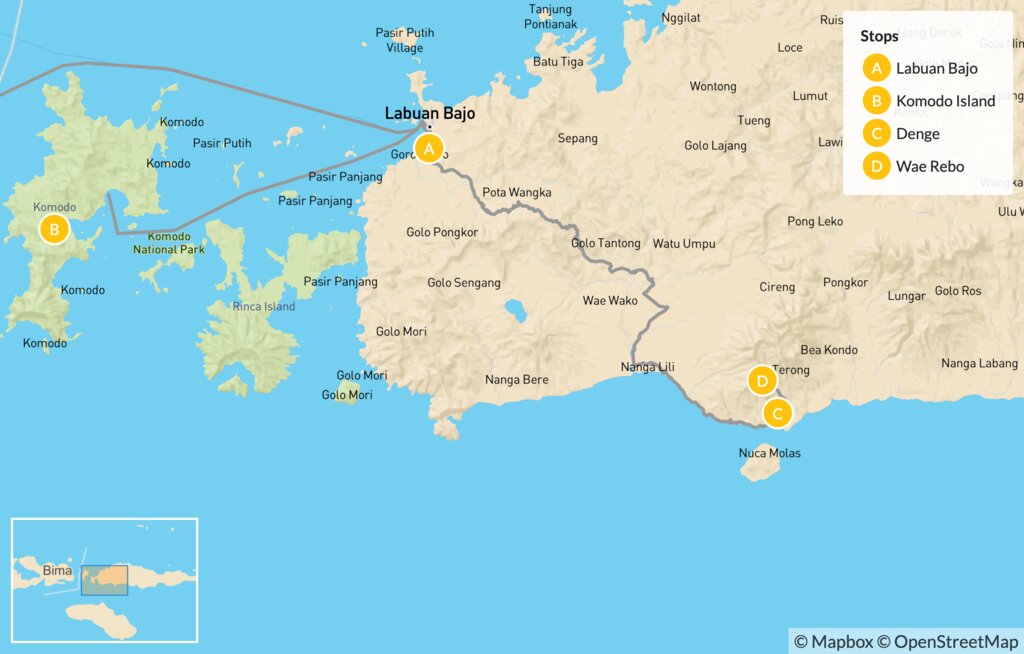Select 'Komodo Island' entry in the Stops legend
This screenshot has width=1024, height=654.
(x=945, y=101)
